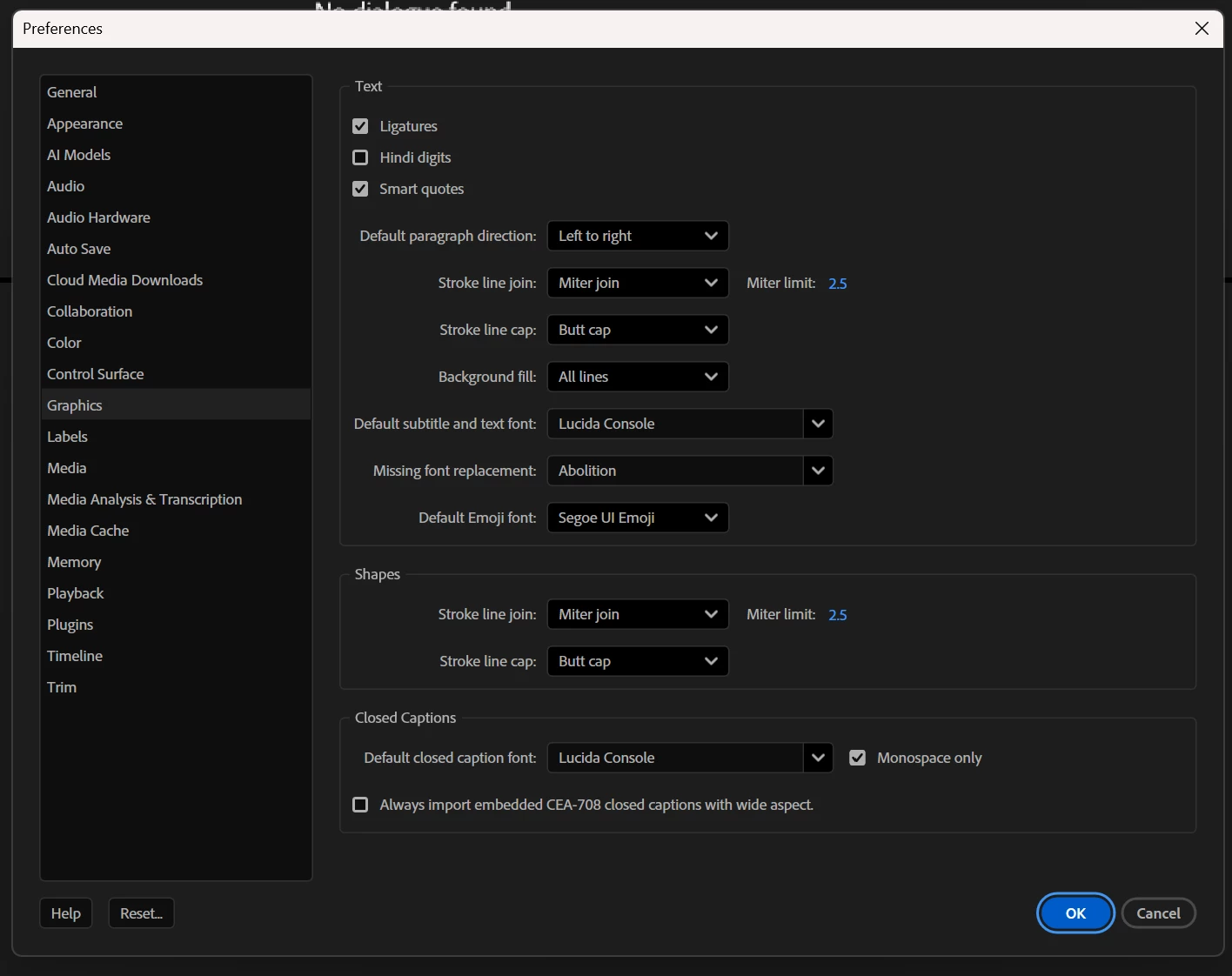Screen dimensions: 1232x976
Task: Go to Media Cache preferences
Action: [176, 531]
